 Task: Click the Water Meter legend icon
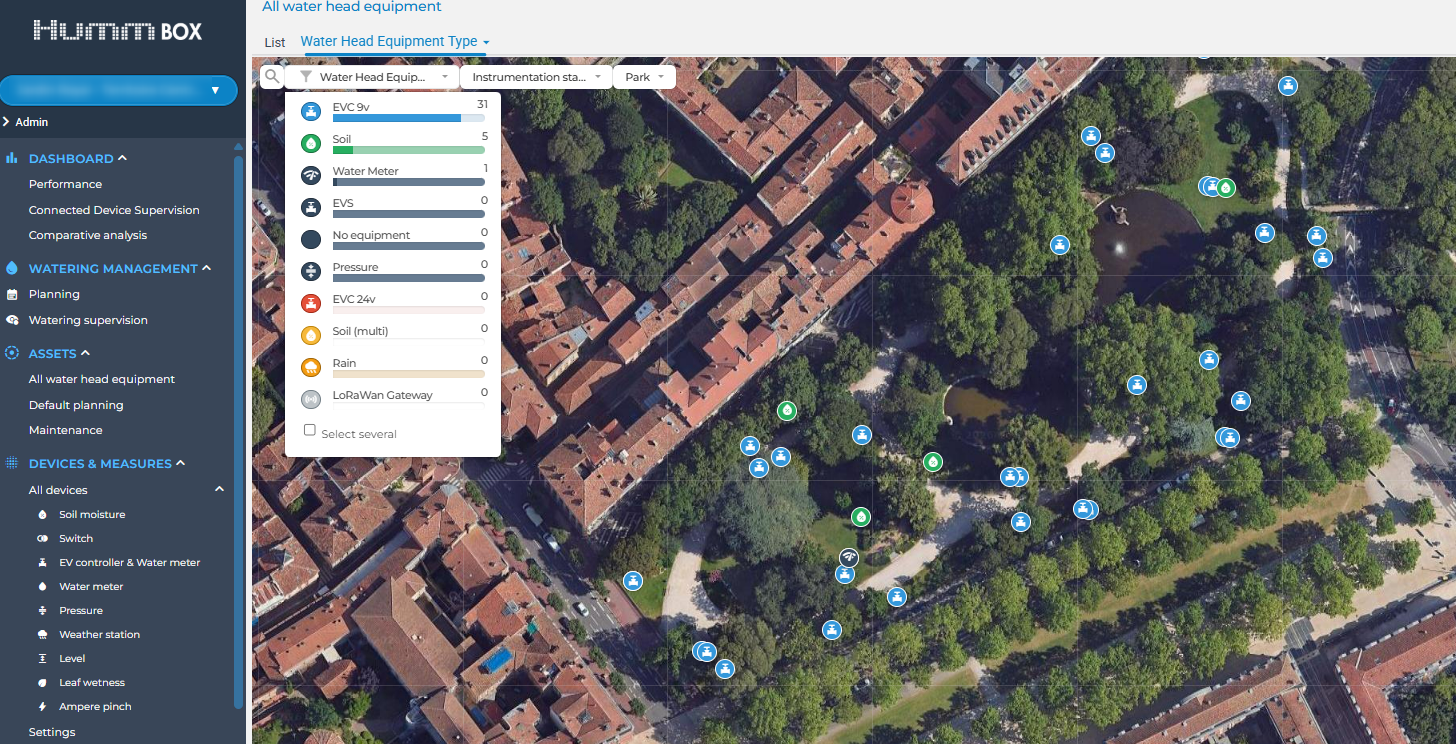pyautogui.click(x=311, y=176)
